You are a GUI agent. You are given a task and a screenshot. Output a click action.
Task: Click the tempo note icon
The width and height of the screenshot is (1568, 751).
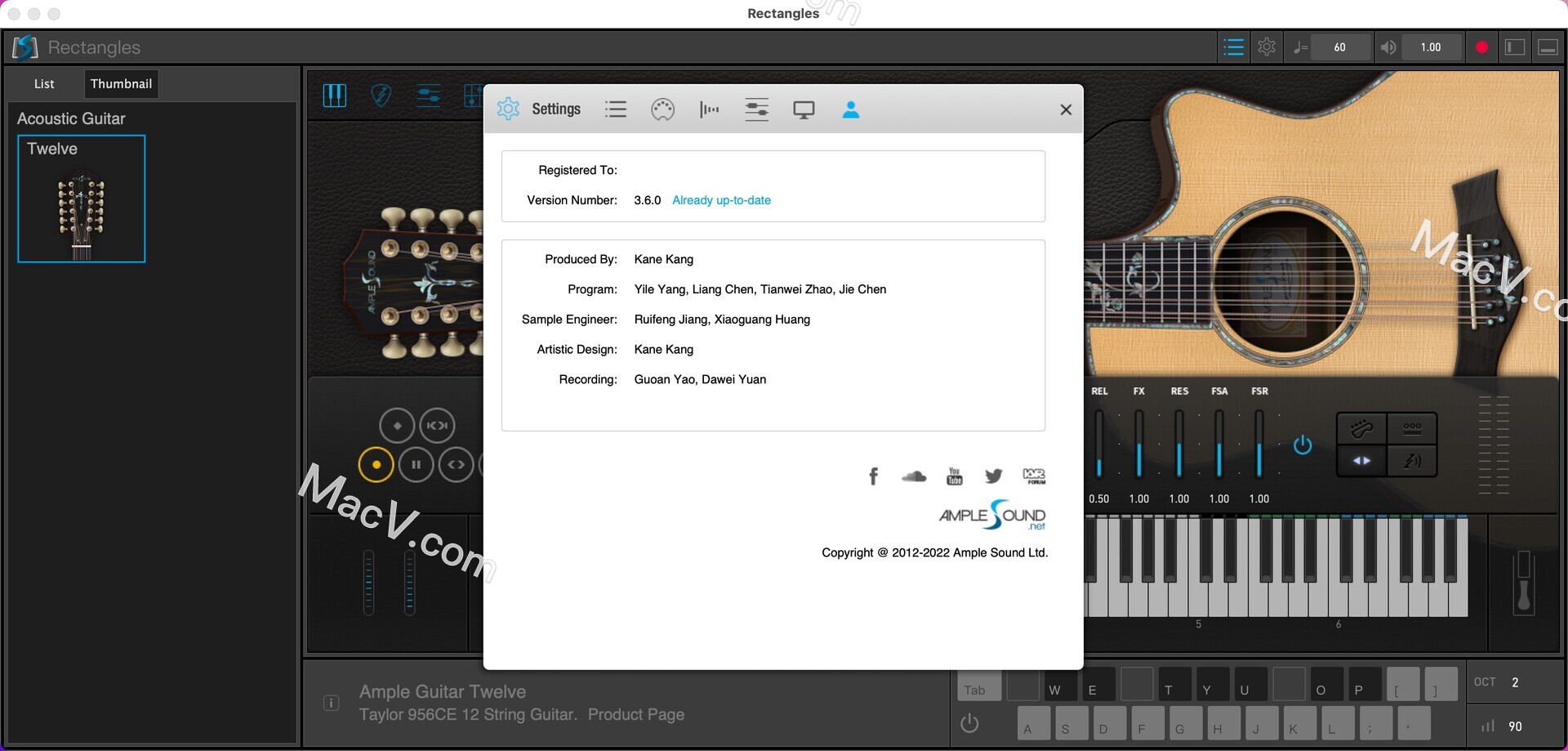tap(1300, 47)
